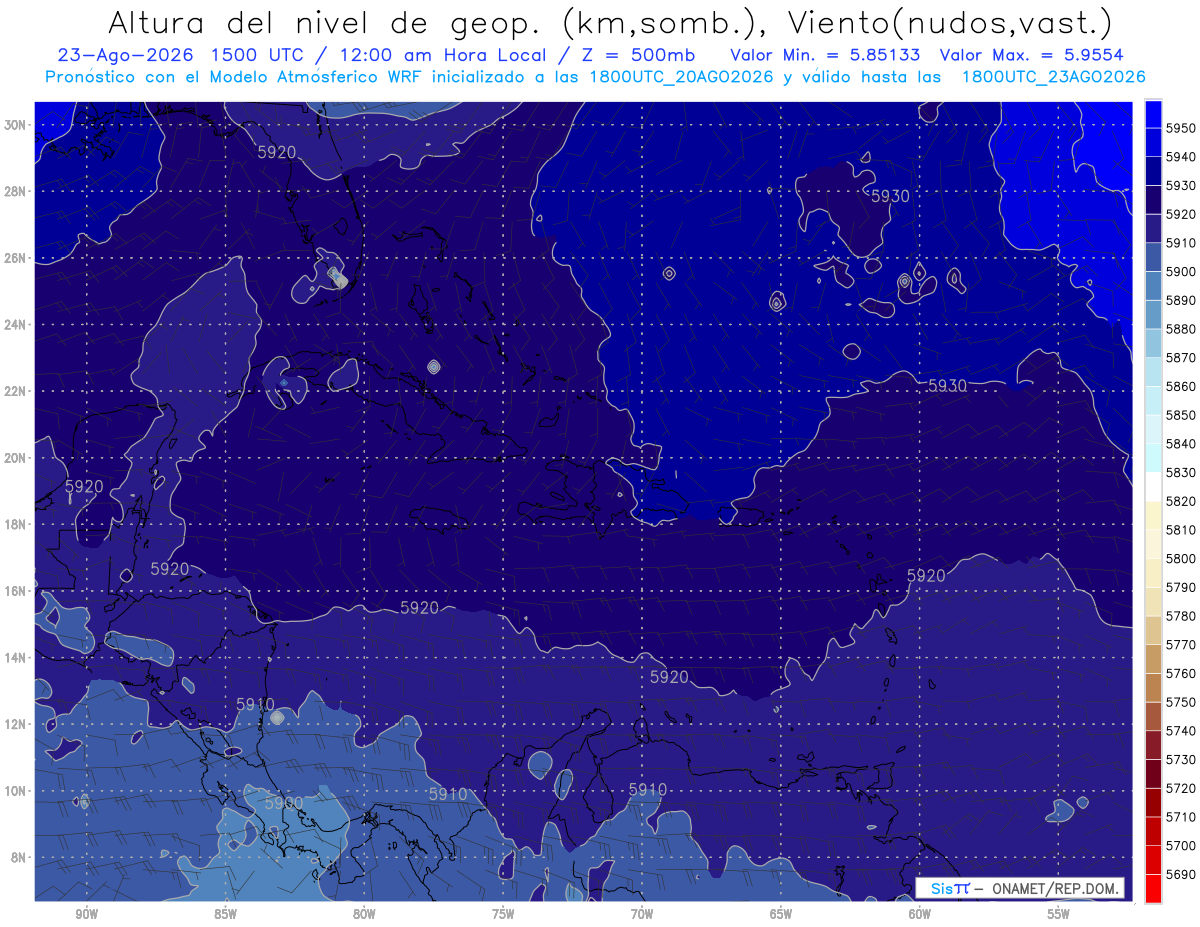Click the legend label 5780

1180,615
